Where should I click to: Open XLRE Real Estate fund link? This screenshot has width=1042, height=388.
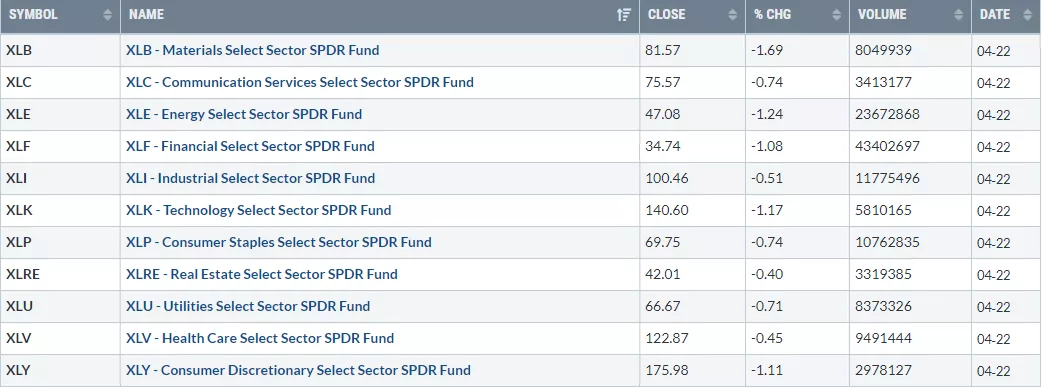(x=262, y=274)
